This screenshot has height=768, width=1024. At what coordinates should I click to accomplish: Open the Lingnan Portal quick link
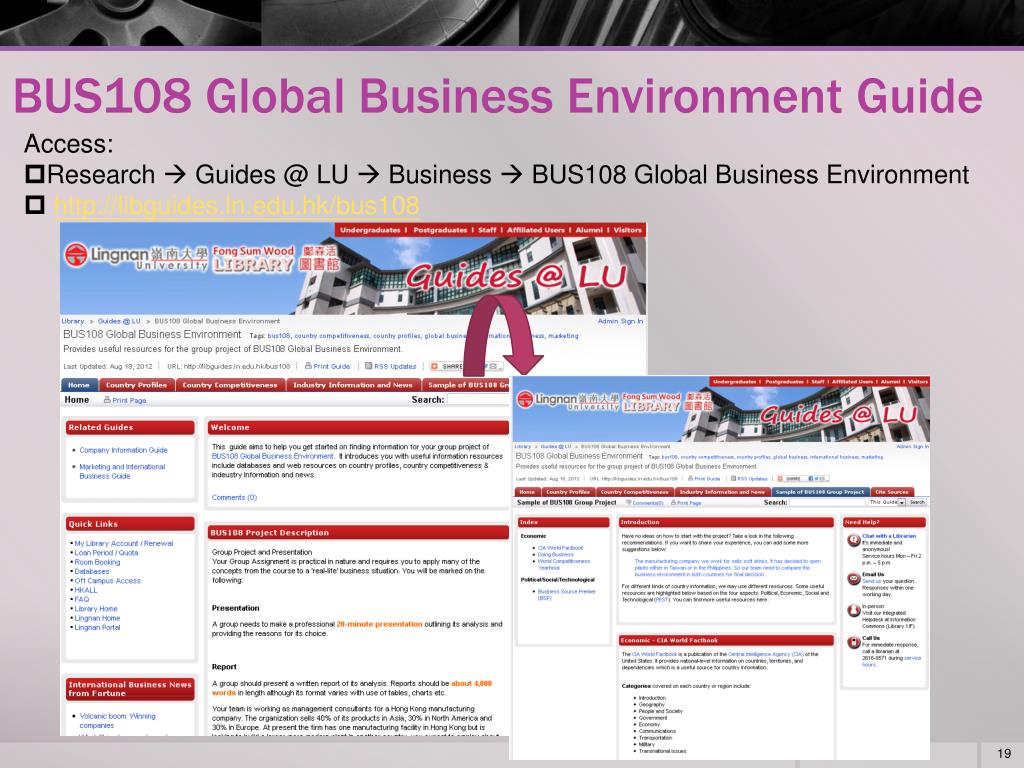pyautogui.click(x=97, y=628)
